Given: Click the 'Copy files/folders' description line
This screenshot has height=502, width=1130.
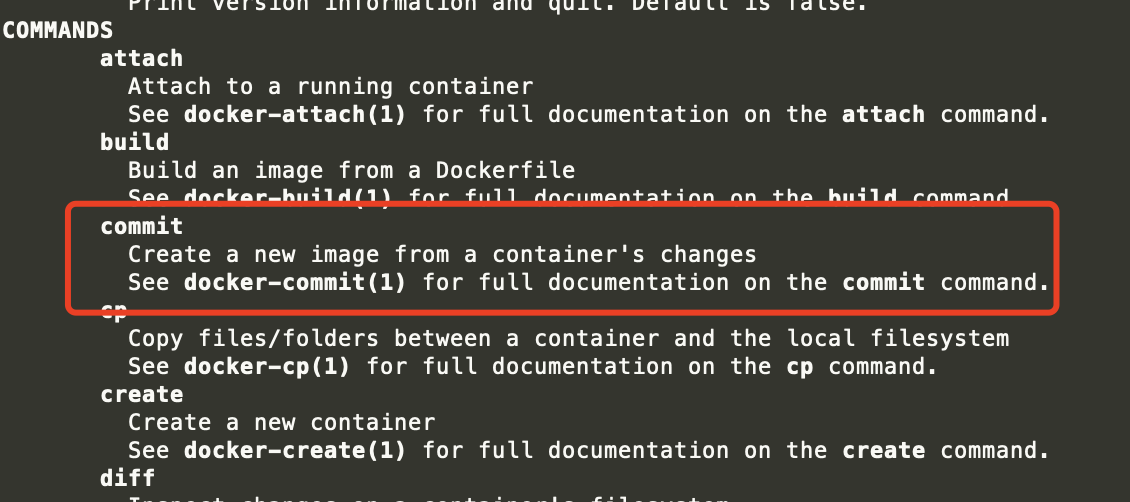Looking at the screenshot, I should pos(568,339).
